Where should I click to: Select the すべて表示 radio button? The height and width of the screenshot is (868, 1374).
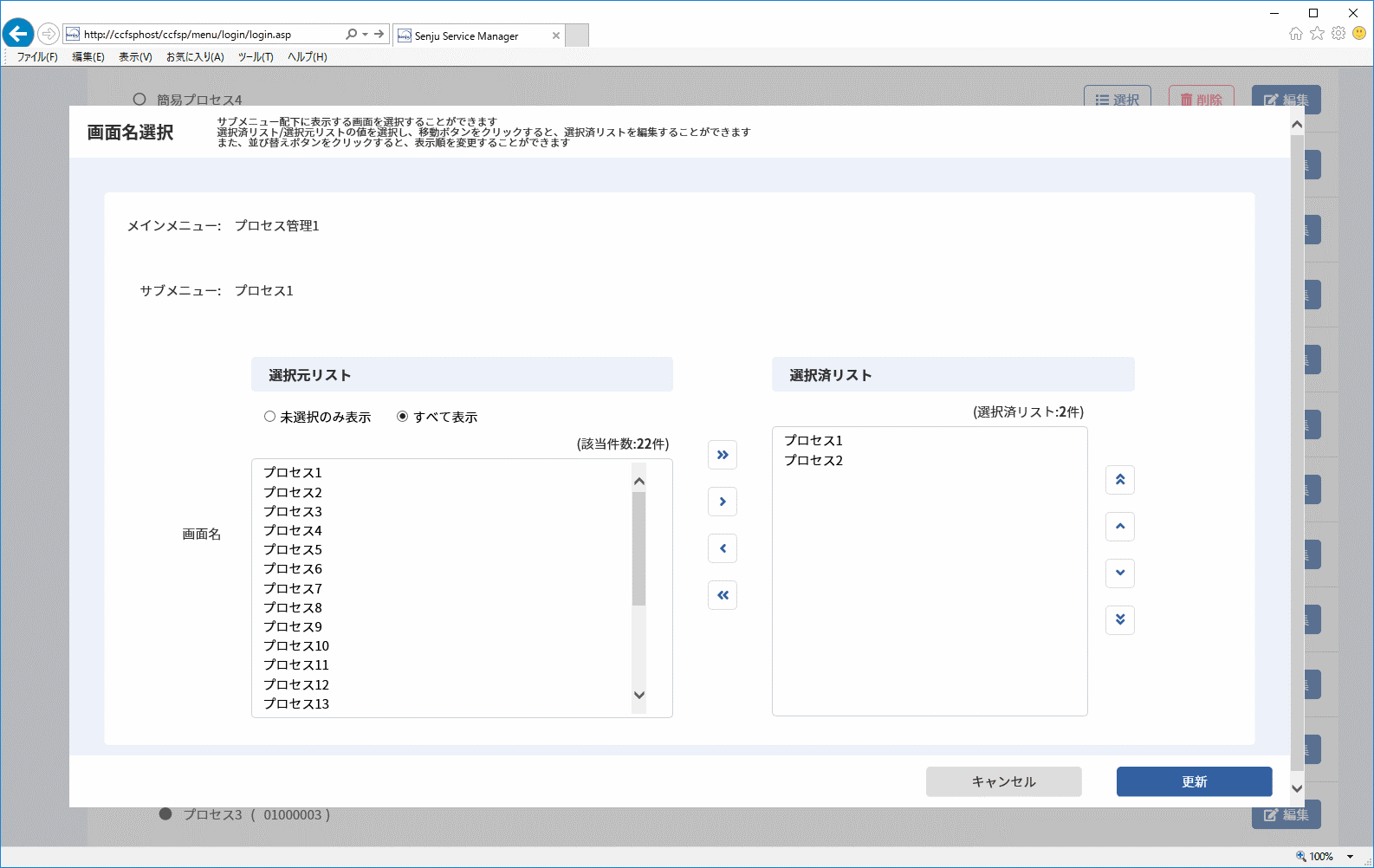click(402, 417)
